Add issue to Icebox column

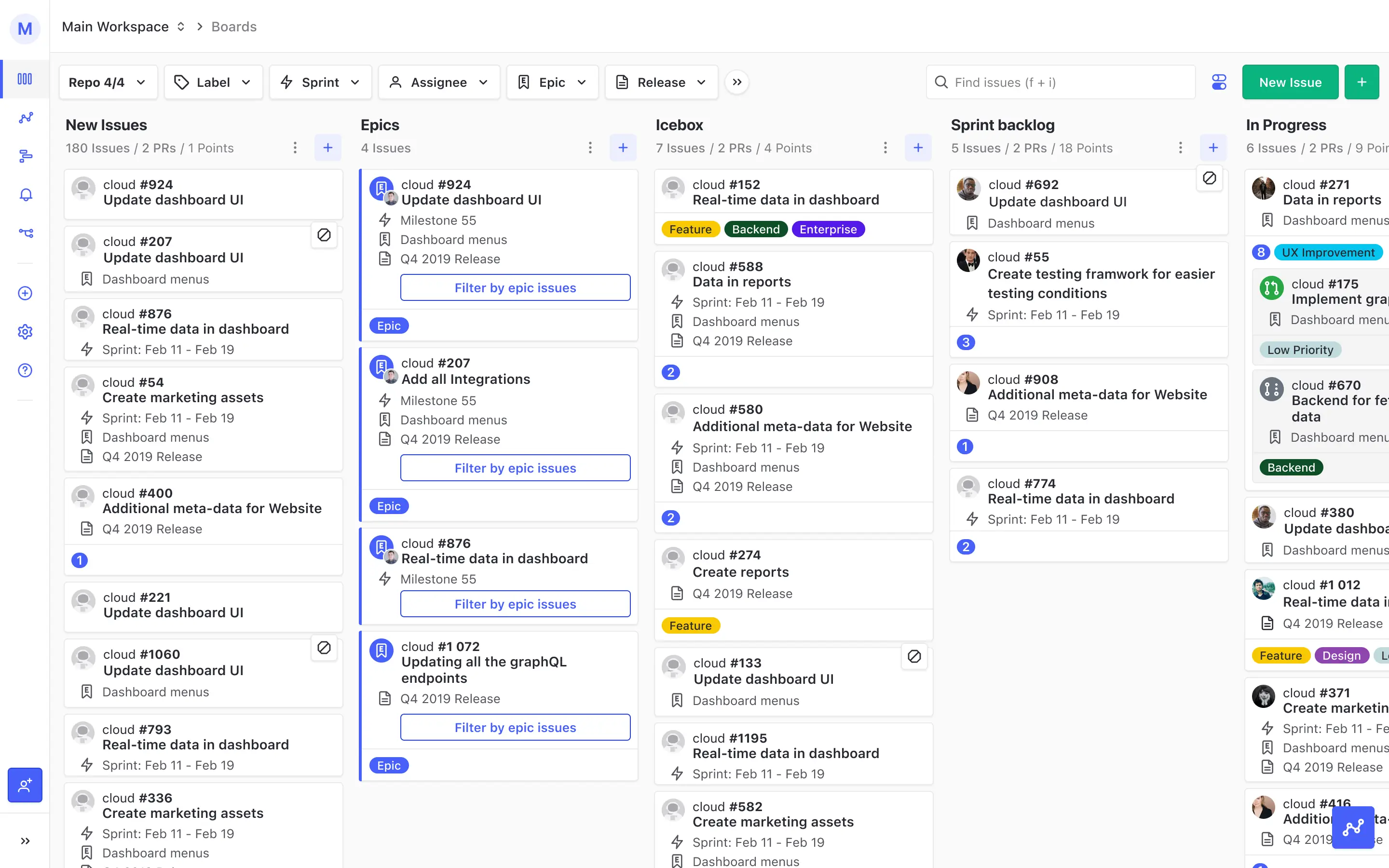918,148
